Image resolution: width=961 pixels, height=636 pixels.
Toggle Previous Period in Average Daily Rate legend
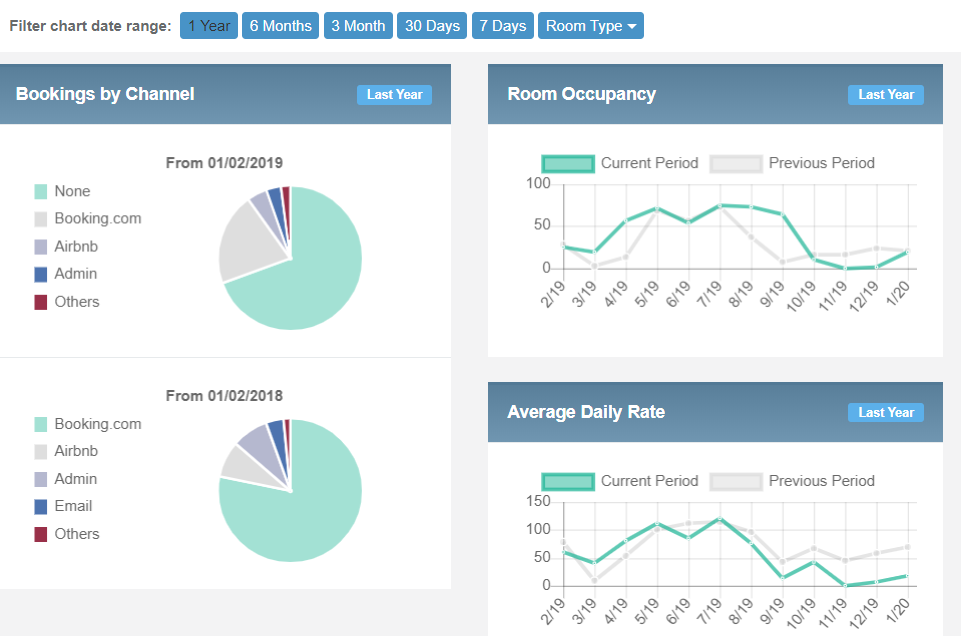point(792,482)
